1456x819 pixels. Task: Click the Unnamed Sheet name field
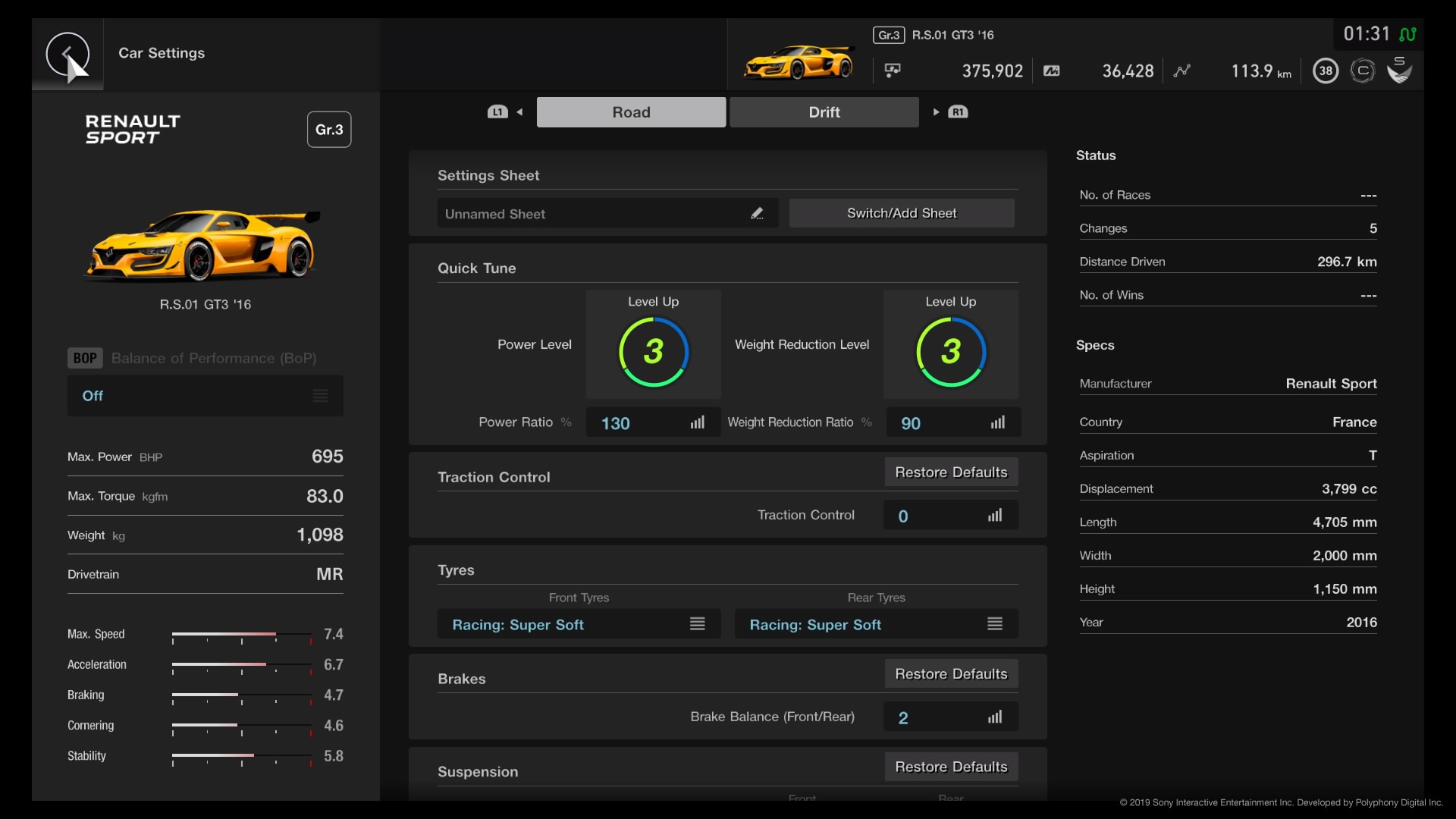[x=608, y=214]
